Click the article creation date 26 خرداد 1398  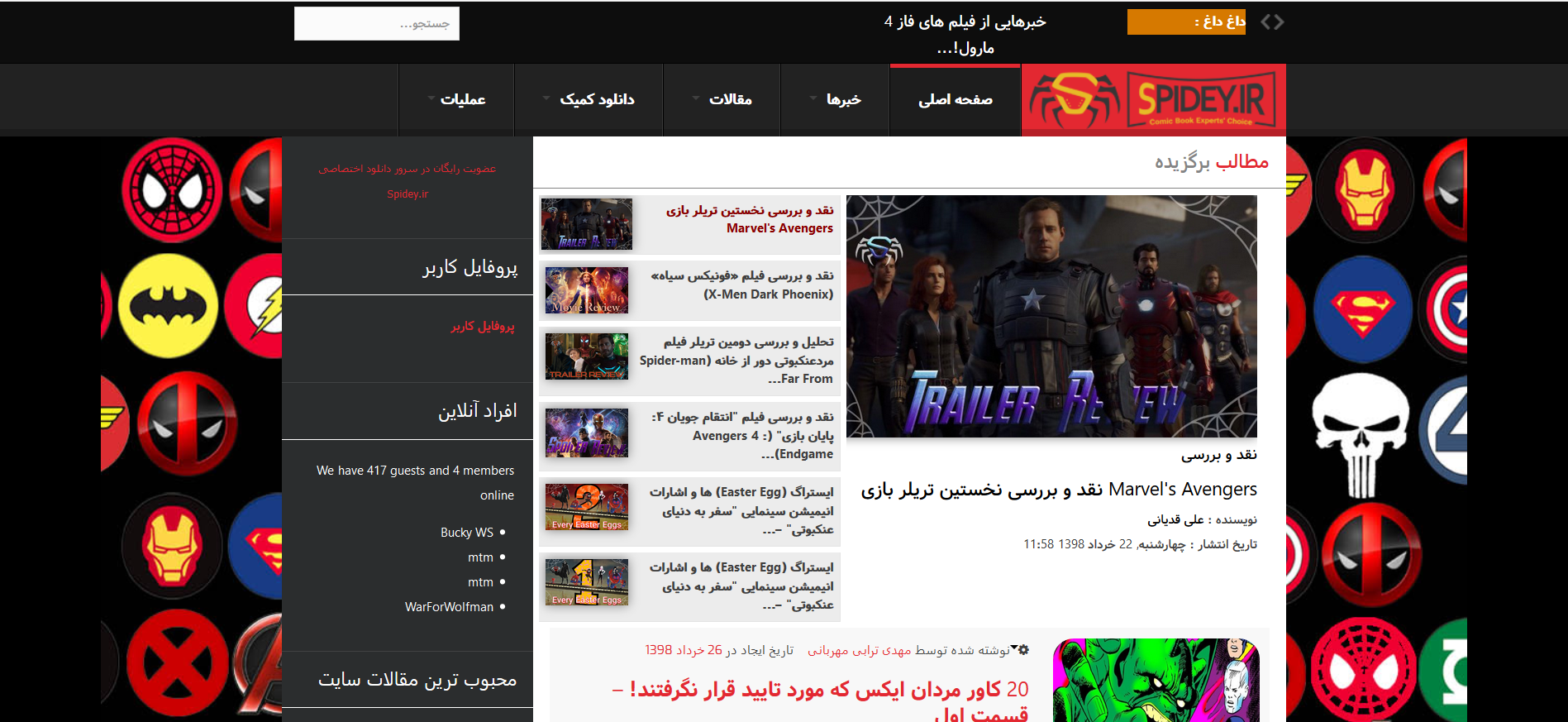point(684,650)
